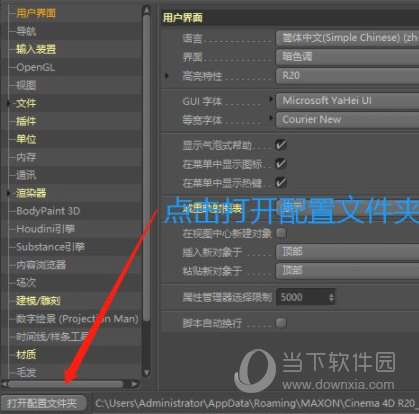Open BodyPaint 3D preferences
The image size is (419, 414).
pos(48,211)
